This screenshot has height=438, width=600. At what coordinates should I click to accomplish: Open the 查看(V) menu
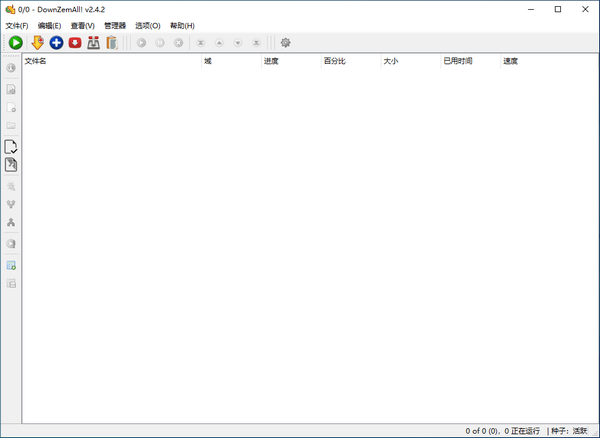point(83,25)
